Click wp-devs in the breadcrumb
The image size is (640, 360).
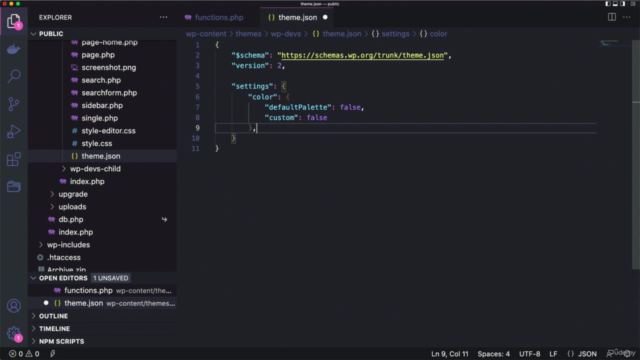[x=286, y=34]
